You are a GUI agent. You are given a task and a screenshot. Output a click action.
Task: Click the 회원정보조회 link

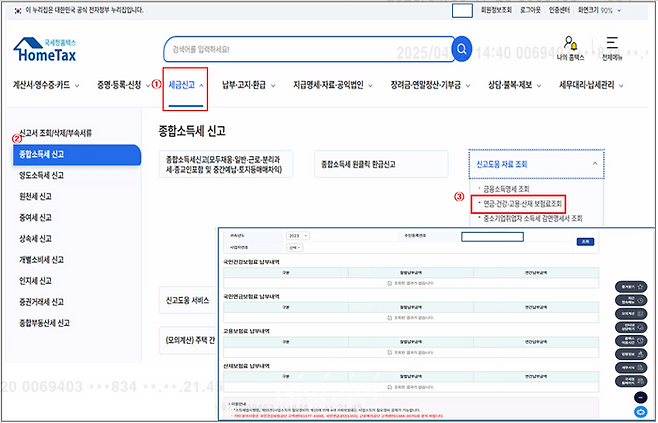496,10
